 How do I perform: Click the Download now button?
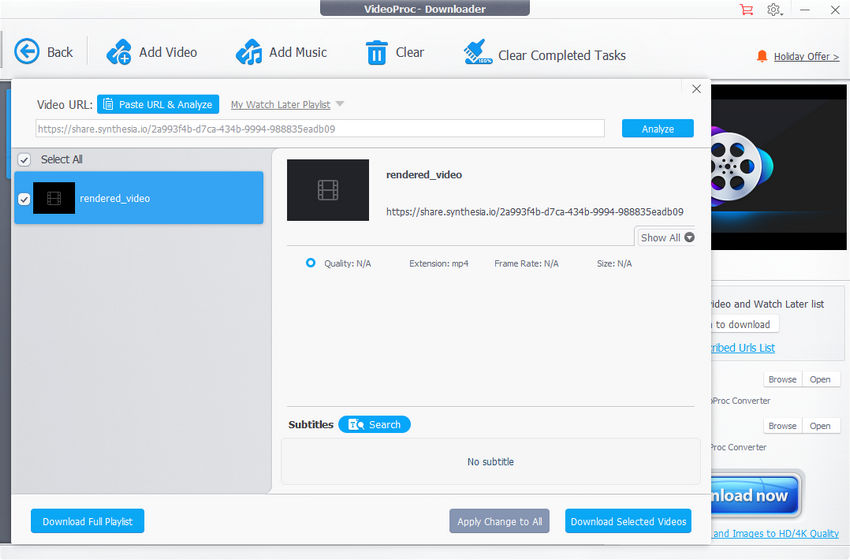pyautogui.click(x=755, y=495)
